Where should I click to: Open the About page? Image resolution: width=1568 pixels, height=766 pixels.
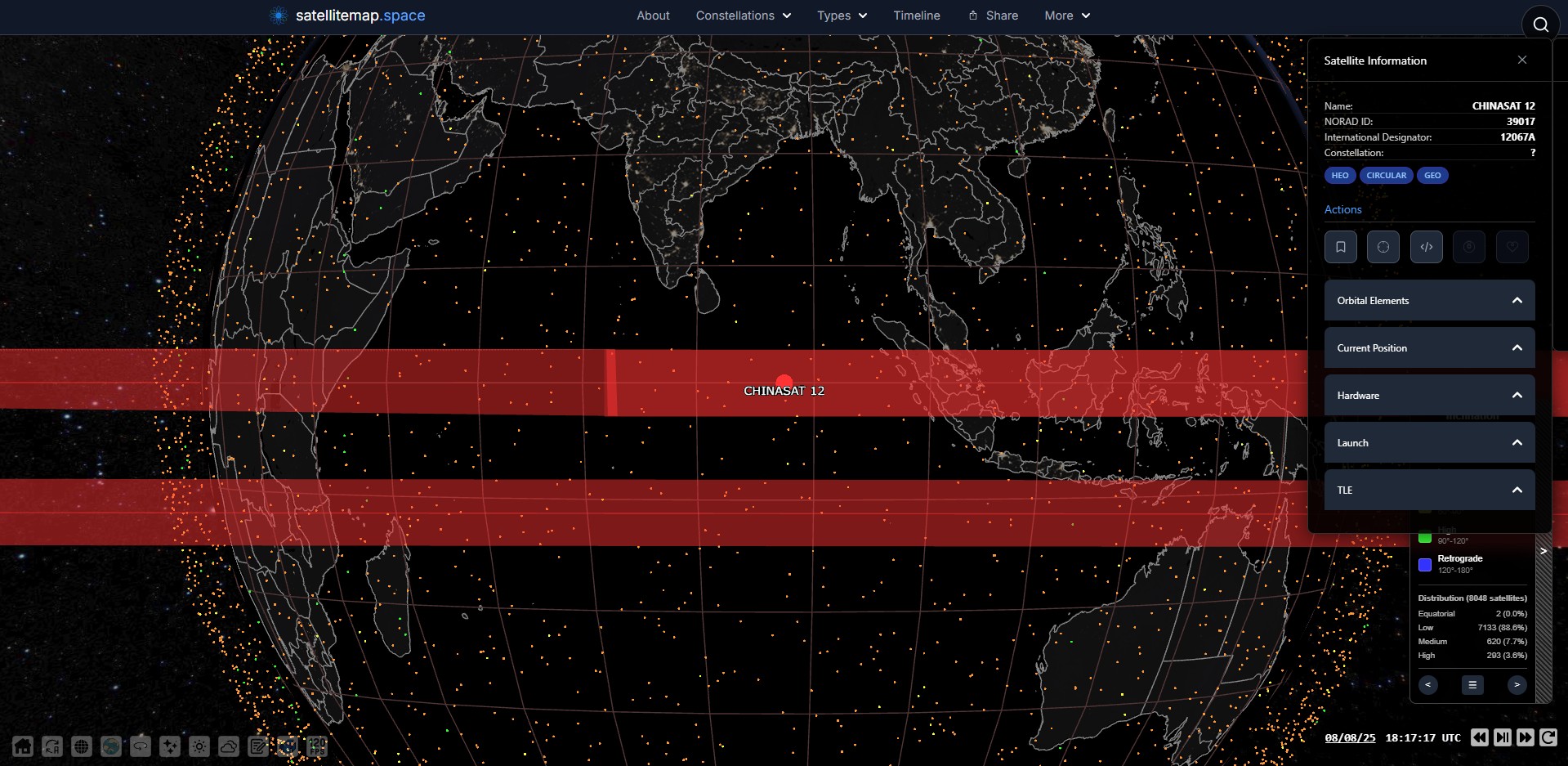click(653, 16)
